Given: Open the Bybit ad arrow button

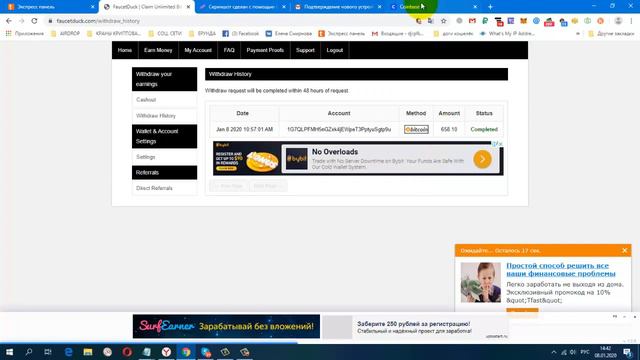Looking at the screenshot, I should click(482, 159).
